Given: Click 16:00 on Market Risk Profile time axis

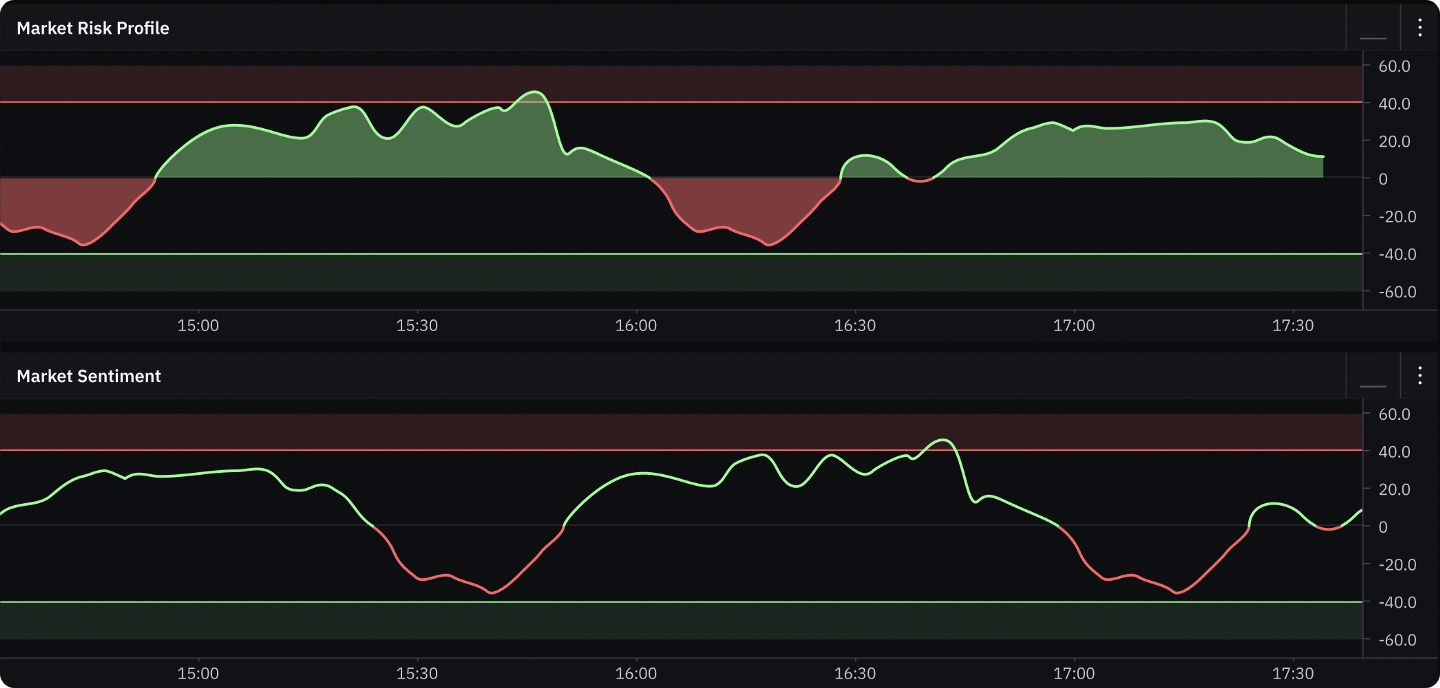Looking at the screenshot, I should point(636,326).
